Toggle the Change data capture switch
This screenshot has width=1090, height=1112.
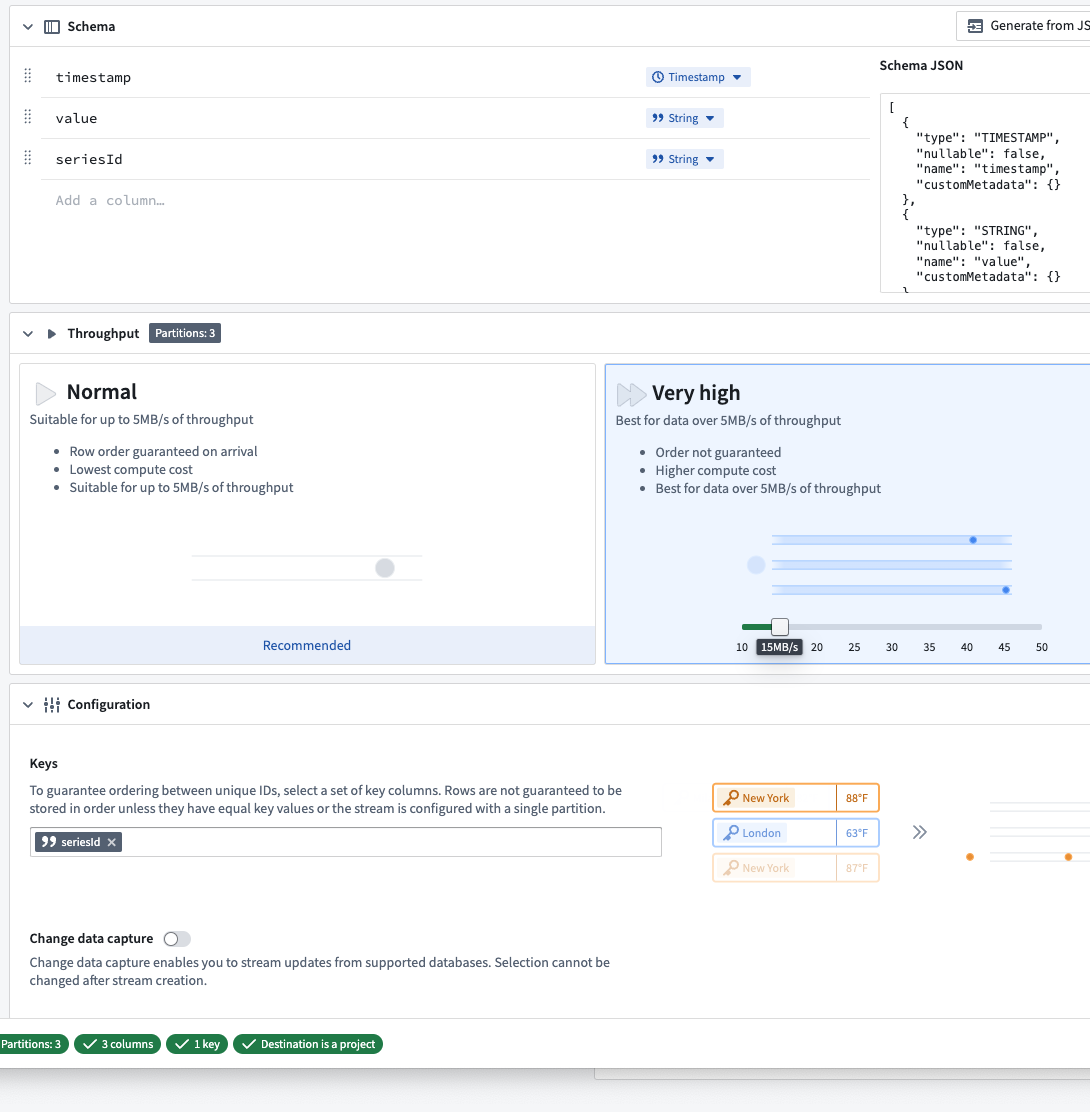click(177, 939)
